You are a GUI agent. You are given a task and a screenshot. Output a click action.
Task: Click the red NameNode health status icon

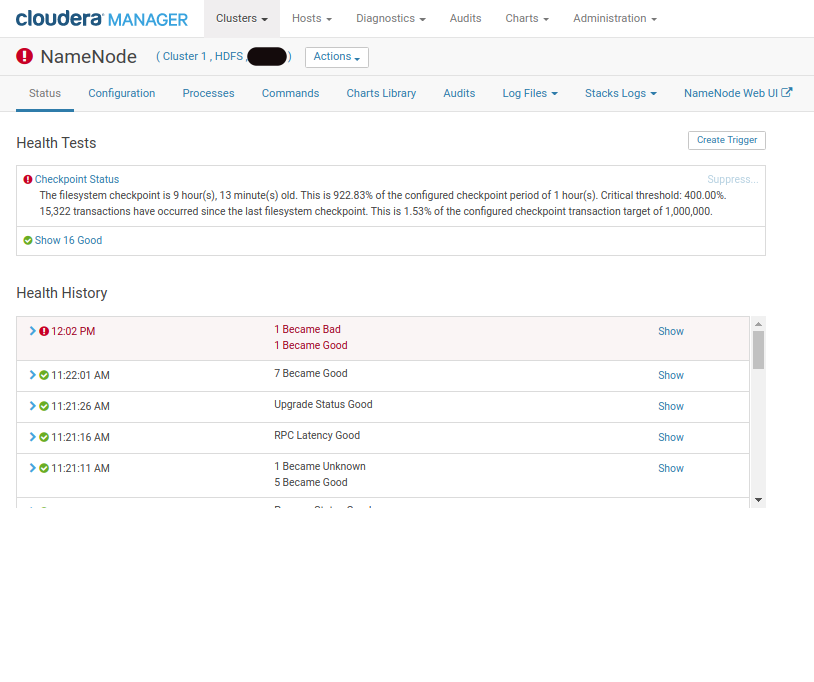coord(24,56)
